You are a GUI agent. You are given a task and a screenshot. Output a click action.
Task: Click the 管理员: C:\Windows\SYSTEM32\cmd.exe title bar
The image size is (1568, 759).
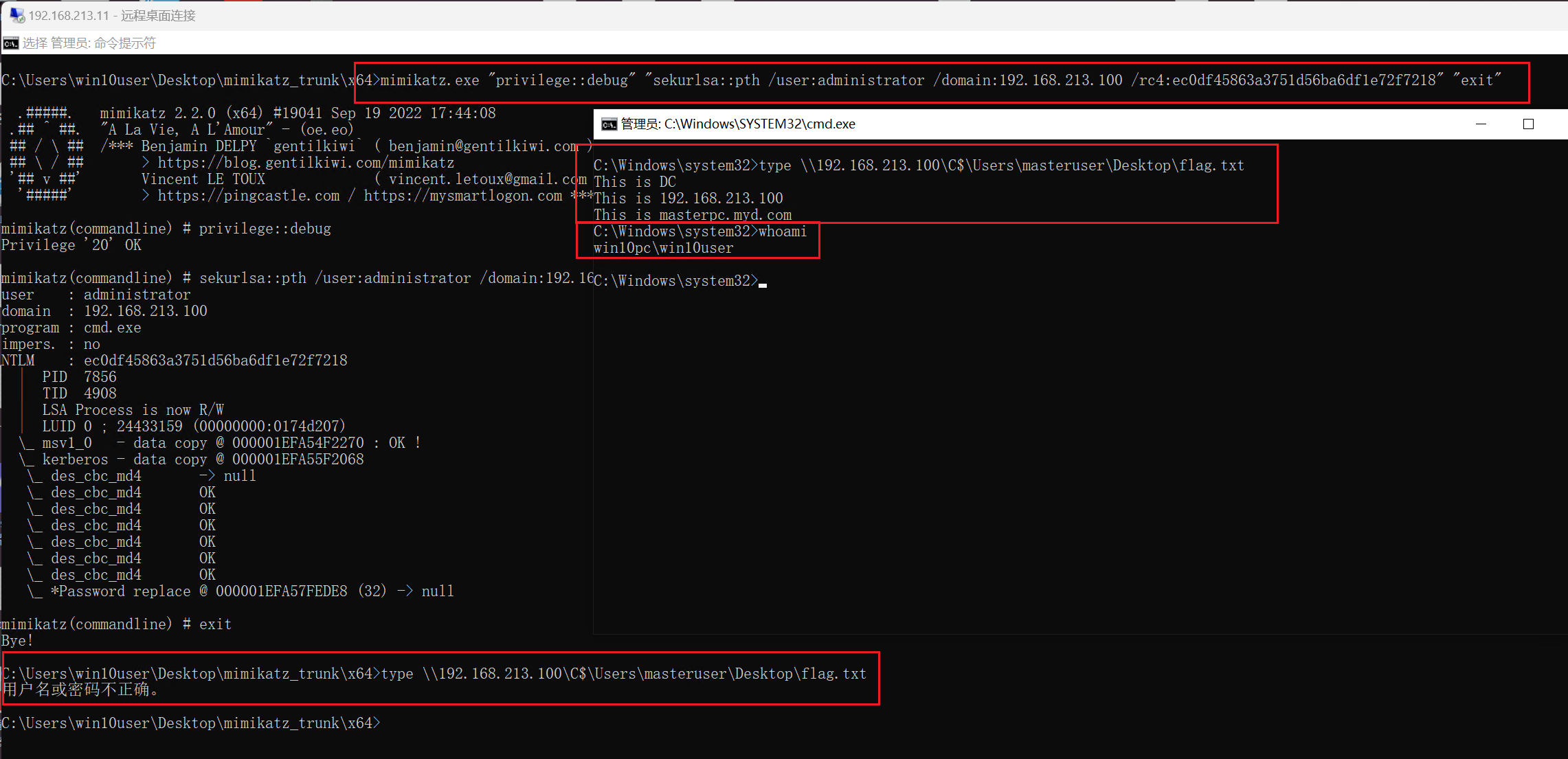738,124
